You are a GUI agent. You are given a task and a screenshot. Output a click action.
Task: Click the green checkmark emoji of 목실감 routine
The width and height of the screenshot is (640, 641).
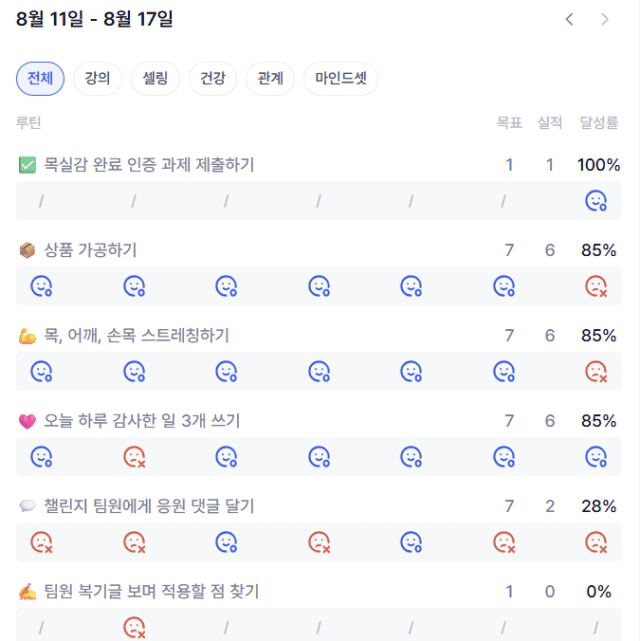point(27,165)
